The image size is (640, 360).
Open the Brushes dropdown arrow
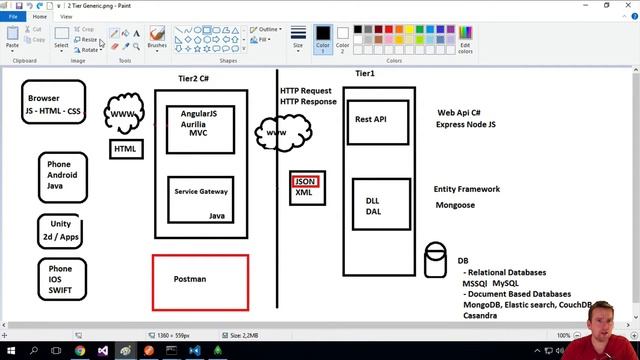point(157,51)
